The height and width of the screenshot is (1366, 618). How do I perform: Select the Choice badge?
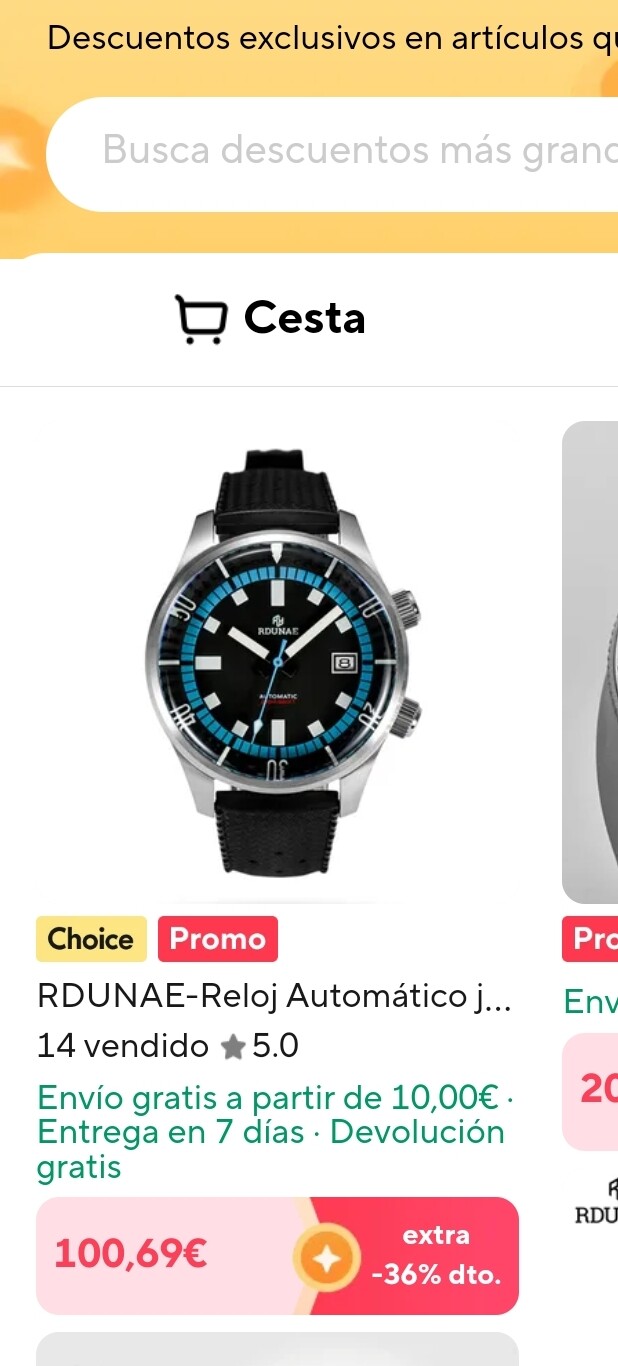(x=91, y=939)
